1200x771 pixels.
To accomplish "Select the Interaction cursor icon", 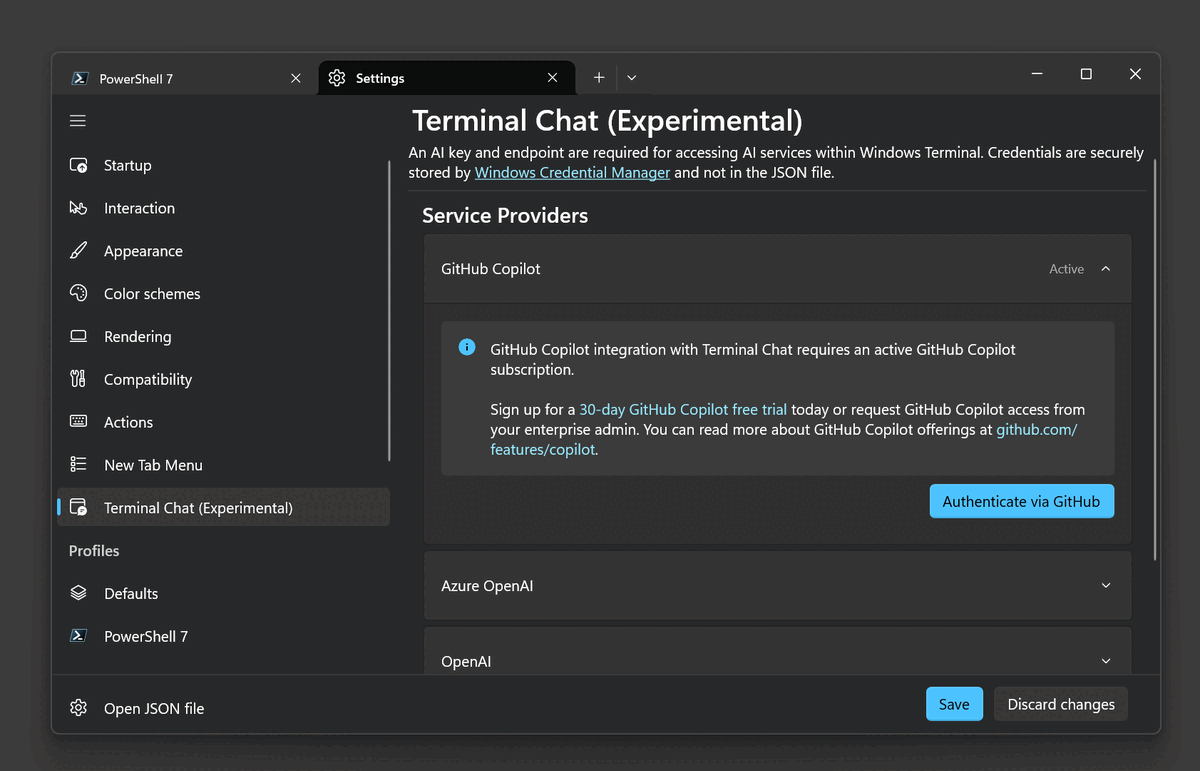I will point(78,208).
